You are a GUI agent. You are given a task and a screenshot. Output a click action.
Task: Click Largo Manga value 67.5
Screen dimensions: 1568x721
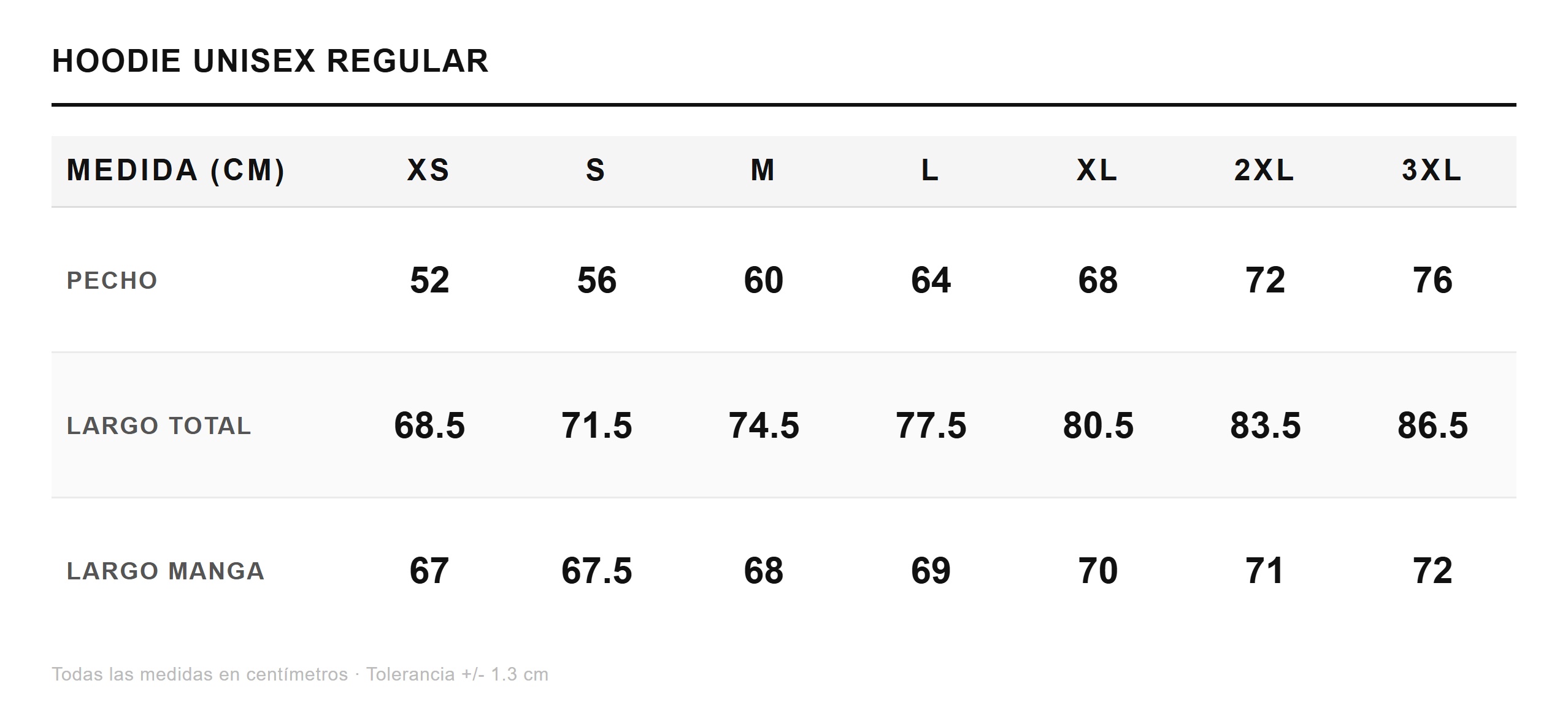click(596, 571)
